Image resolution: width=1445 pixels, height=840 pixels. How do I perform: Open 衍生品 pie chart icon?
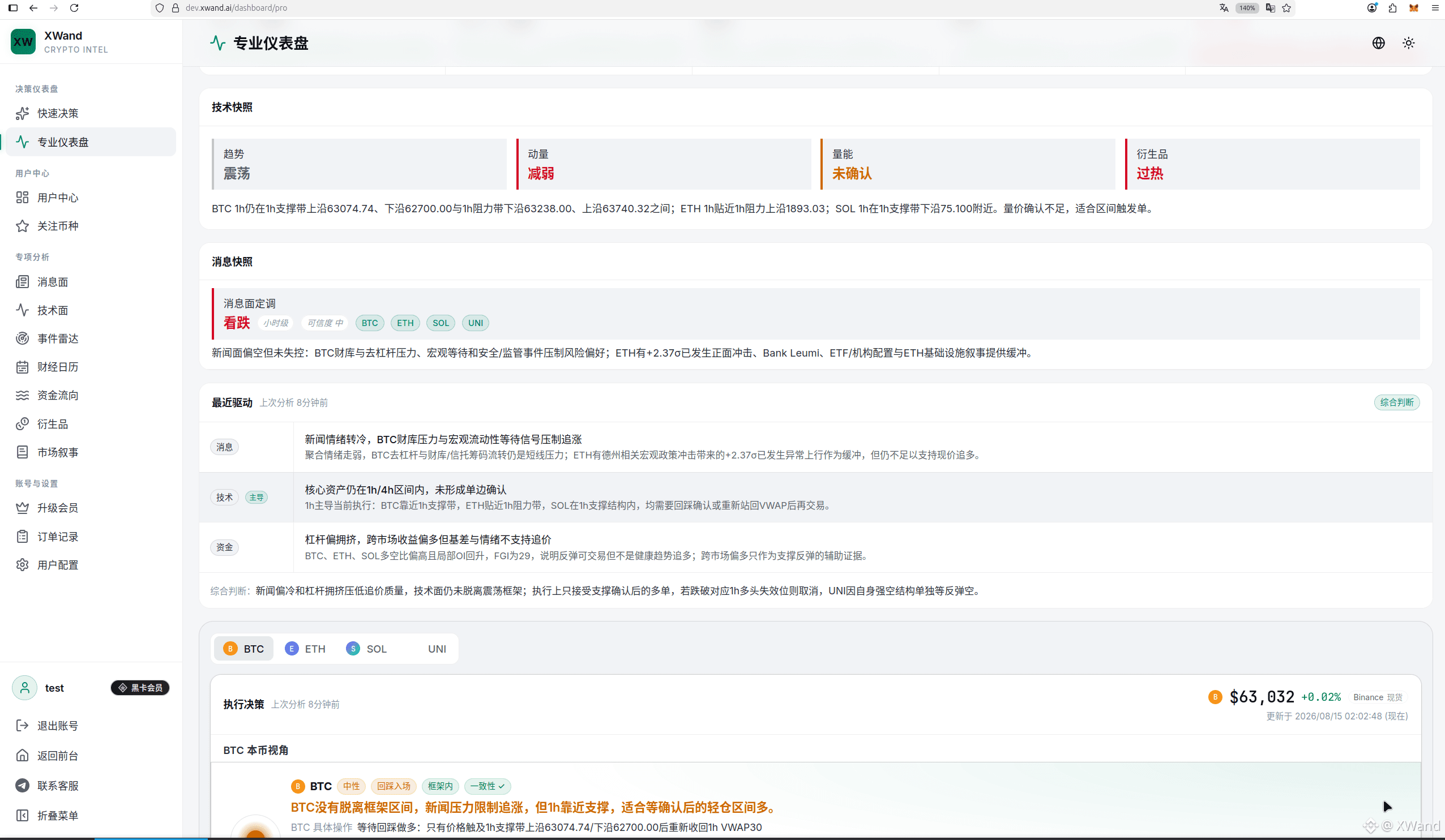[x=22, y=424]
